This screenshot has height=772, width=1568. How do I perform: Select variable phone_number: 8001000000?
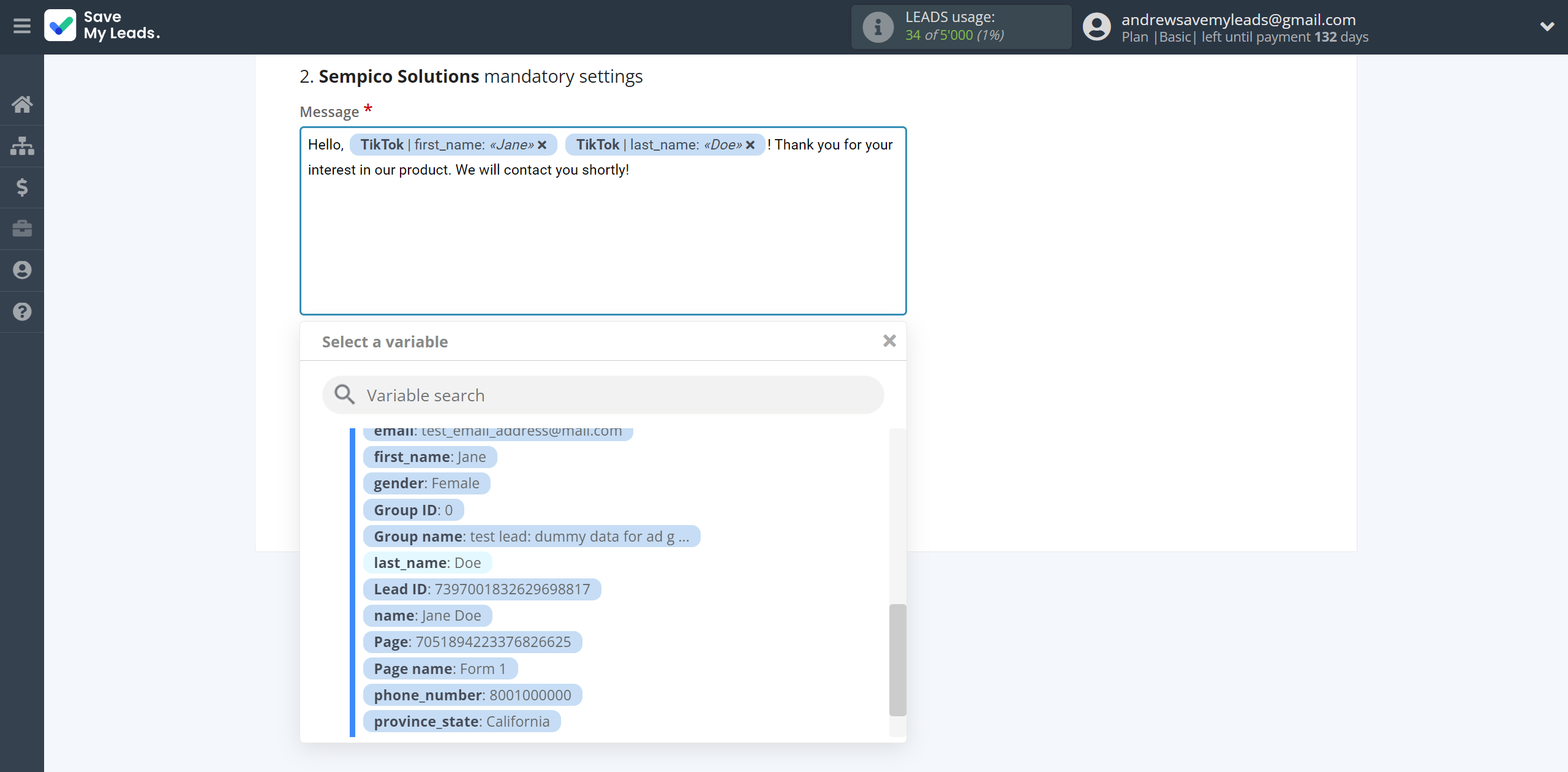472,695
